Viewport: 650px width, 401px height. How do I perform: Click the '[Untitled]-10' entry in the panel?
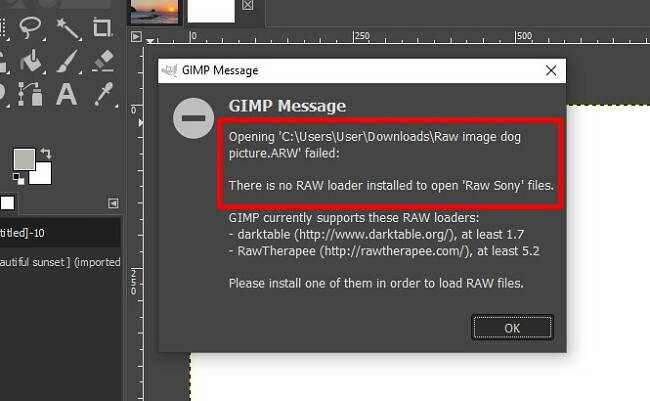click(60, 233)
